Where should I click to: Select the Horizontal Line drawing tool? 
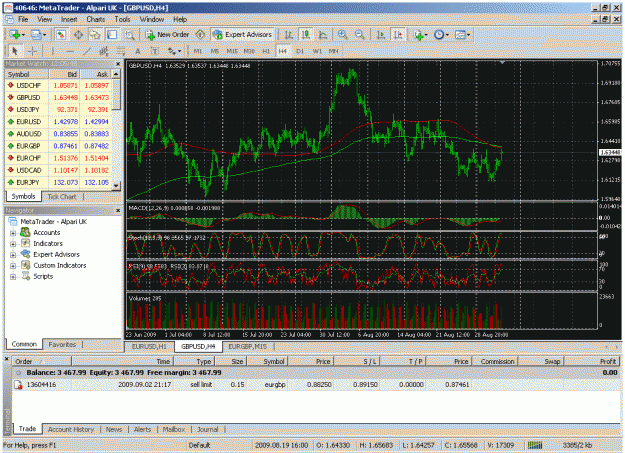pyautogui.click(x=70, y=51)
